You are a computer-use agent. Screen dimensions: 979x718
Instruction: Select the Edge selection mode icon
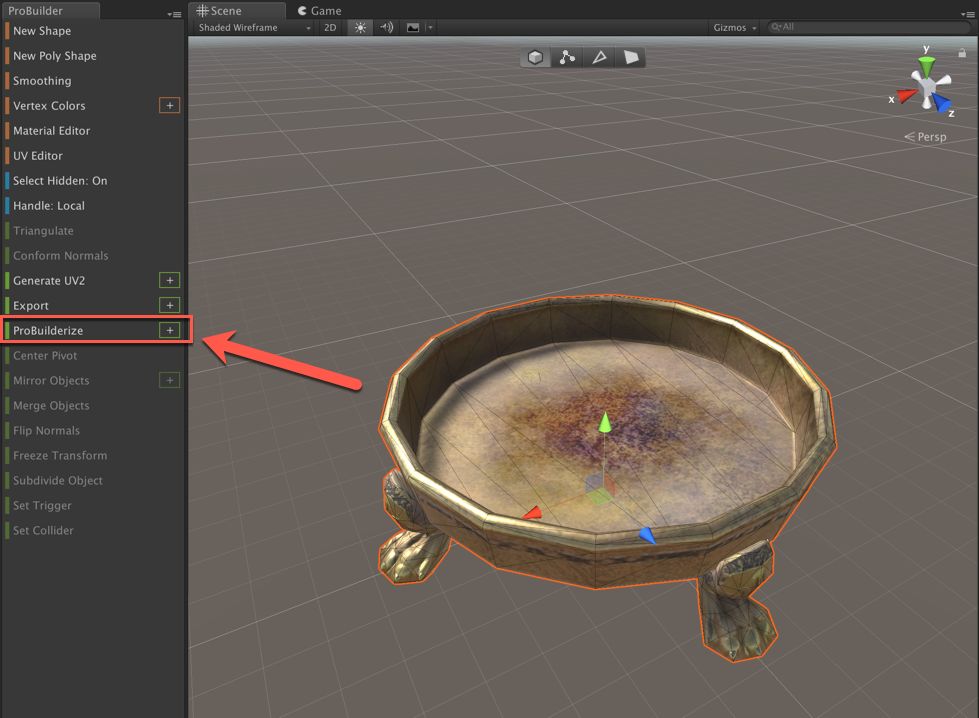(x=599, y=58)
